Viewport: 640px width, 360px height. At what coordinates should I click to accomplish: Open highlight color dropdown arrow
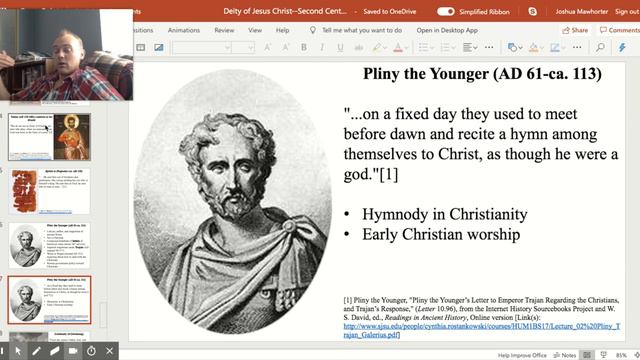pos(385,48)
